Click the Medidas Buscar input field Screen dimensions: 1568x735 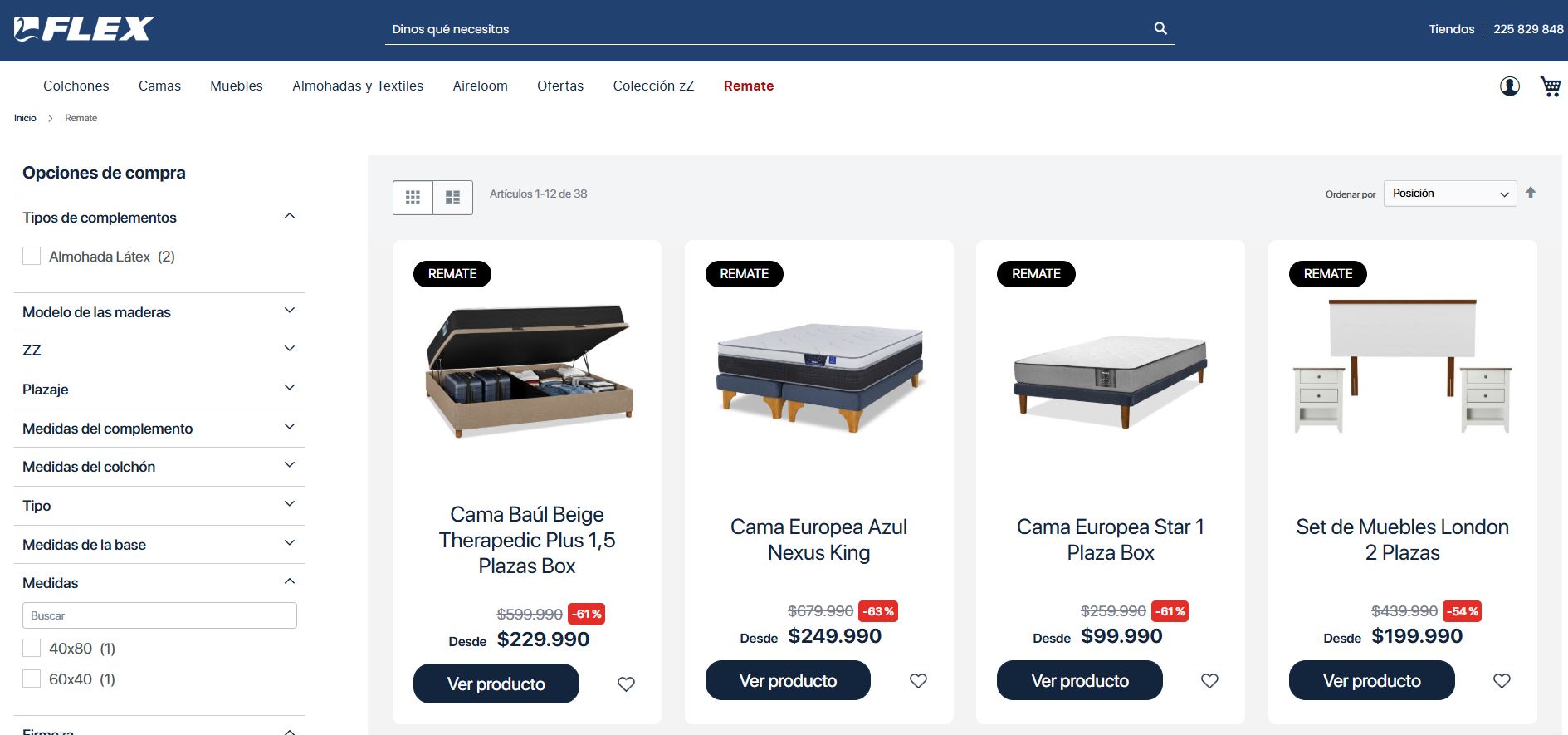point(159,615)
